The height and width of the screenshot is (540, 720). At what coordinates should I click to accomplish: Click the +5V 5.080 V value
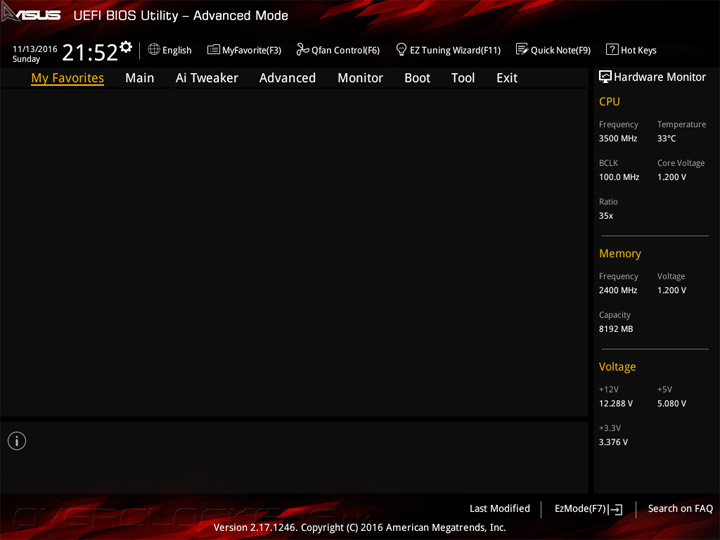click(672, 403)
